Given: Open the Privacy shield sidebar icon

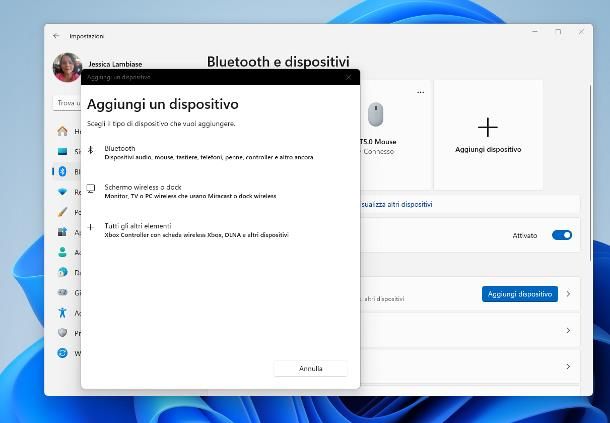Looking at the screenshot, I should click(62, 333).
